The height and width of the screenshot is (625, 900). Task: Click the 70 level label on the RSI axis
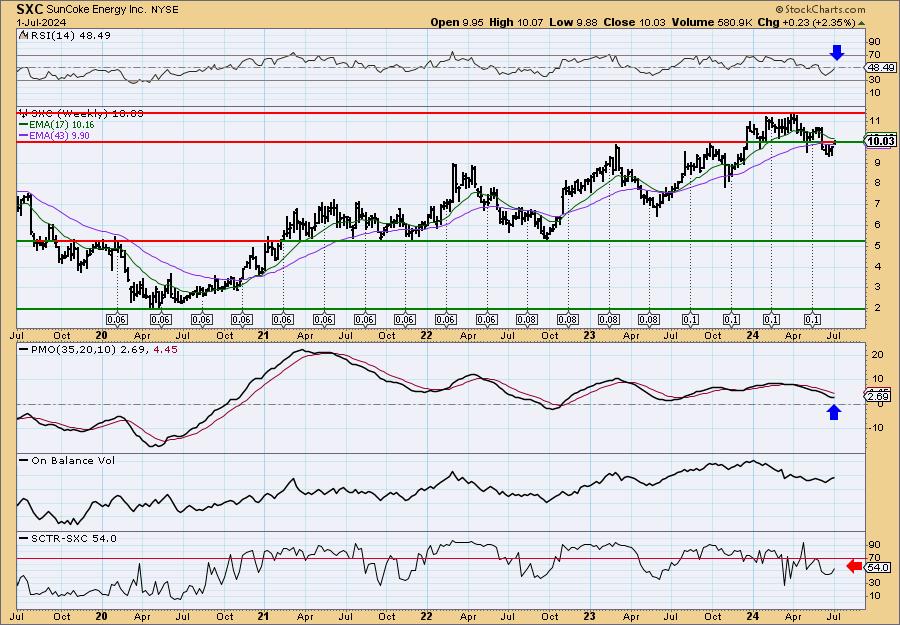click(x=875, y=55)
